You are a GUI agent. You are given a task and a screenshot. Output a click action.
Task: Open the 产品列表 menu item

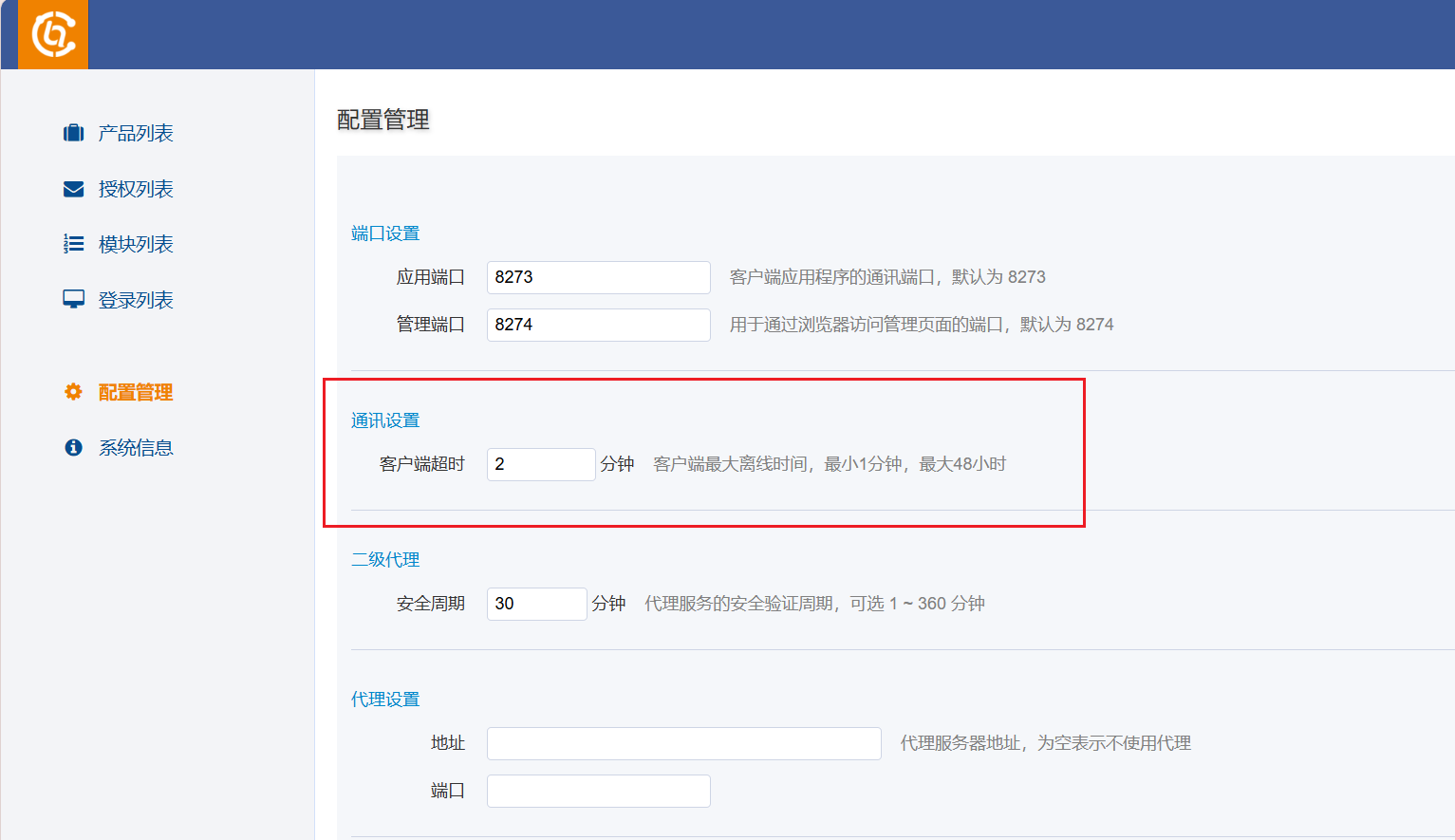coord(136,133)
